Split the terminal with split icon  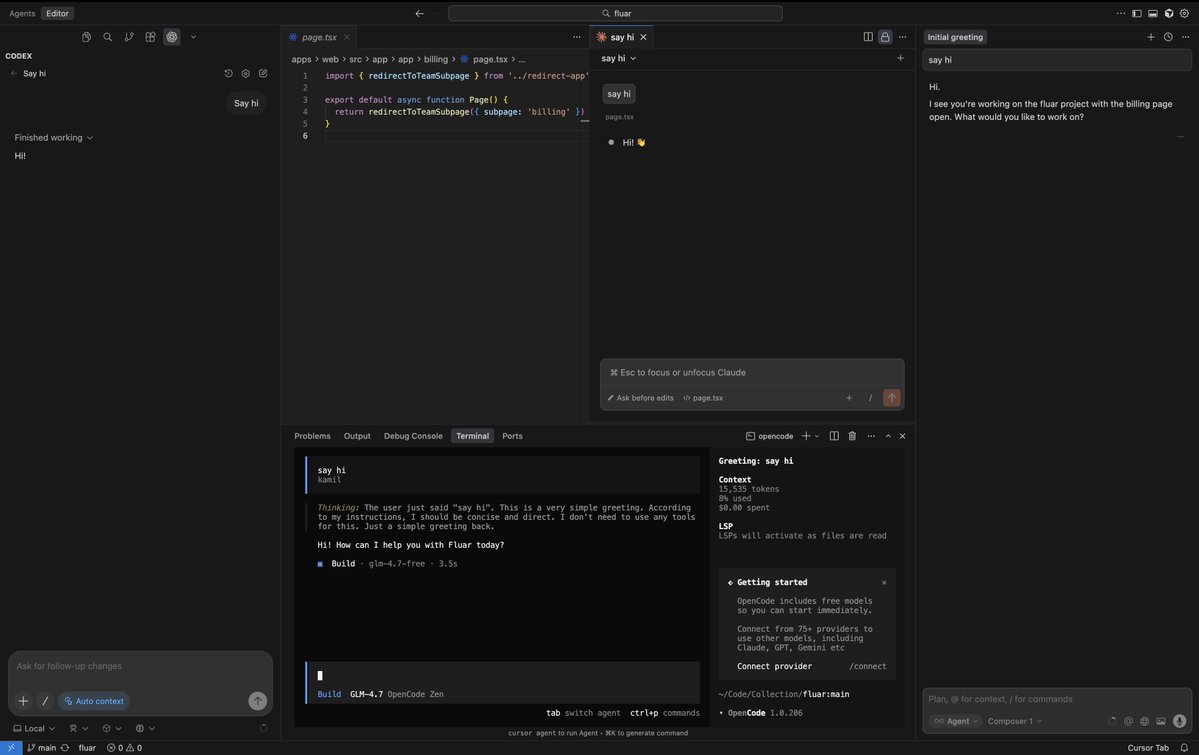tap(834, 436)
